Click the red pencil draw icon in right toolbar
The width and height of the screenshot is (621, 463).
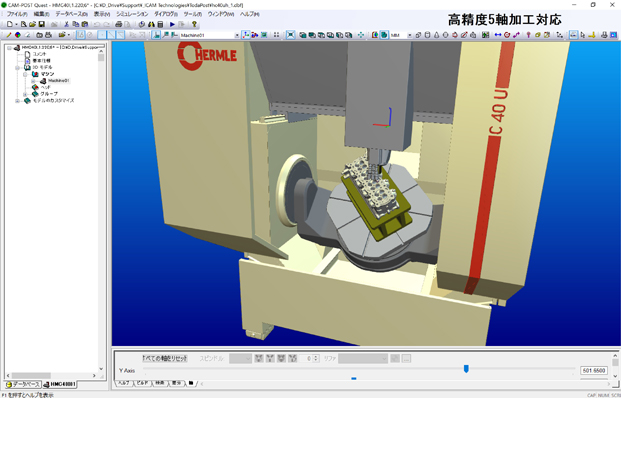(464, 35)
